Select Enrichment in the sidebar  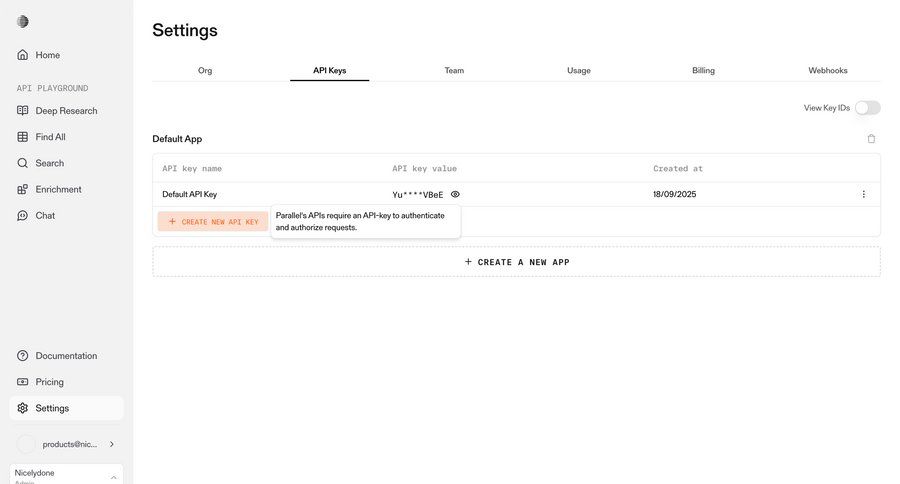58,189
